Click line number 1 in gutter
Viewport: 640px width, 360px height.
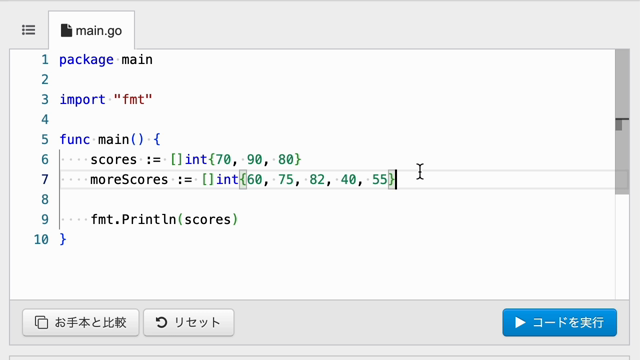(45, 60)
